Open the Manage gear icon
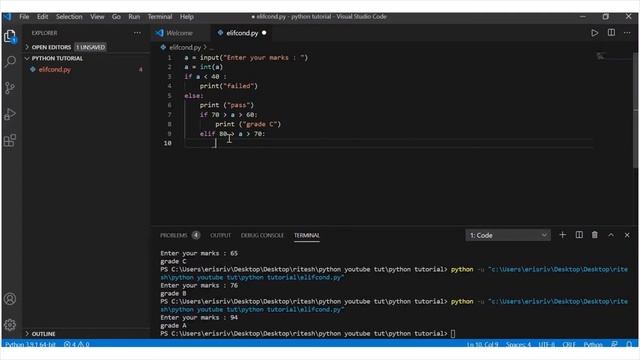Screen dimensions: 640x360 [x=10, y=325]
